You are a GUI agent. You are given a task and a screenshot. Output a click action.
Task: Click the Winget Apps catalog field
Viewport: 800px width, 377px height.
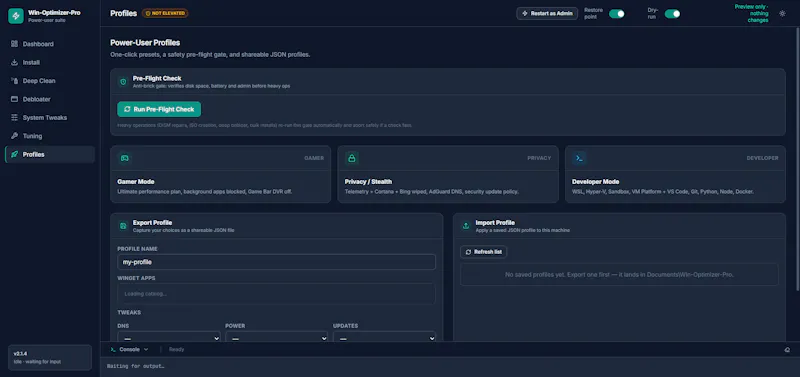pos(277,294)
